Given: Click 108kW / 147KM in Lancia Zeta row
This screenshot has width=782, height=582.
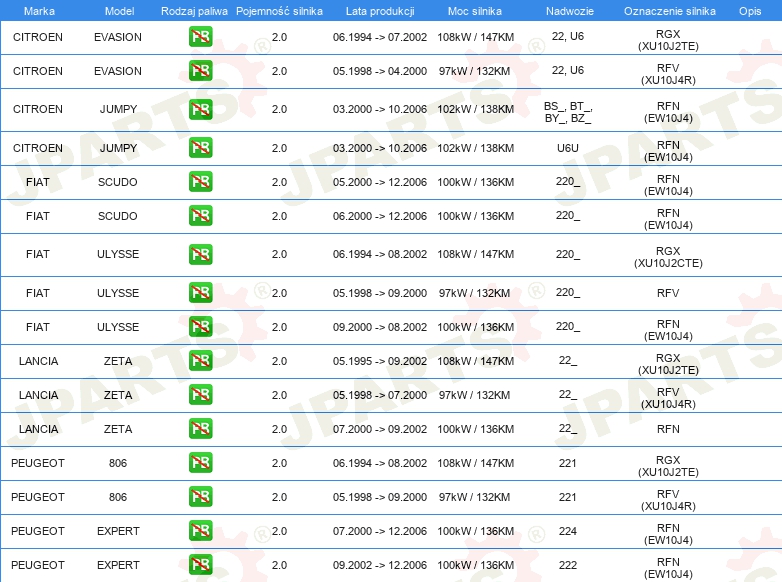Looking at the screenshot, I should tap(476, 361).
